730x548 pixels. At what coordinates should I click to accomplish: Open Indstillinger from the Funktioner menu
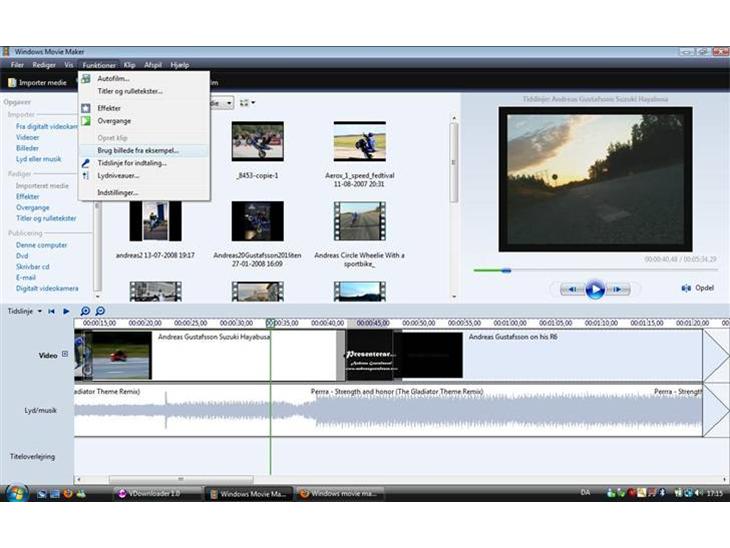tap(118, 192)
